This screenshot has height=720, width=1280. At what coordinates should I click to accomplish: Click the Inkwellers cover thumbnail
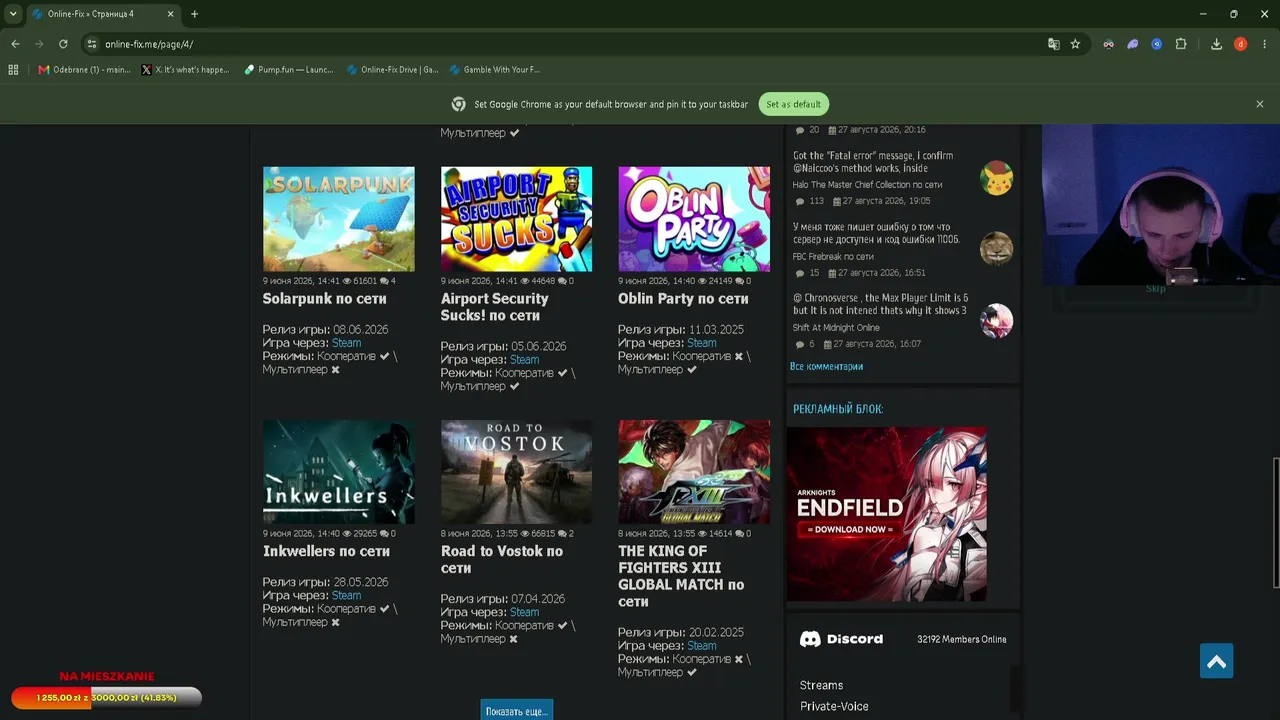(338, 472)
